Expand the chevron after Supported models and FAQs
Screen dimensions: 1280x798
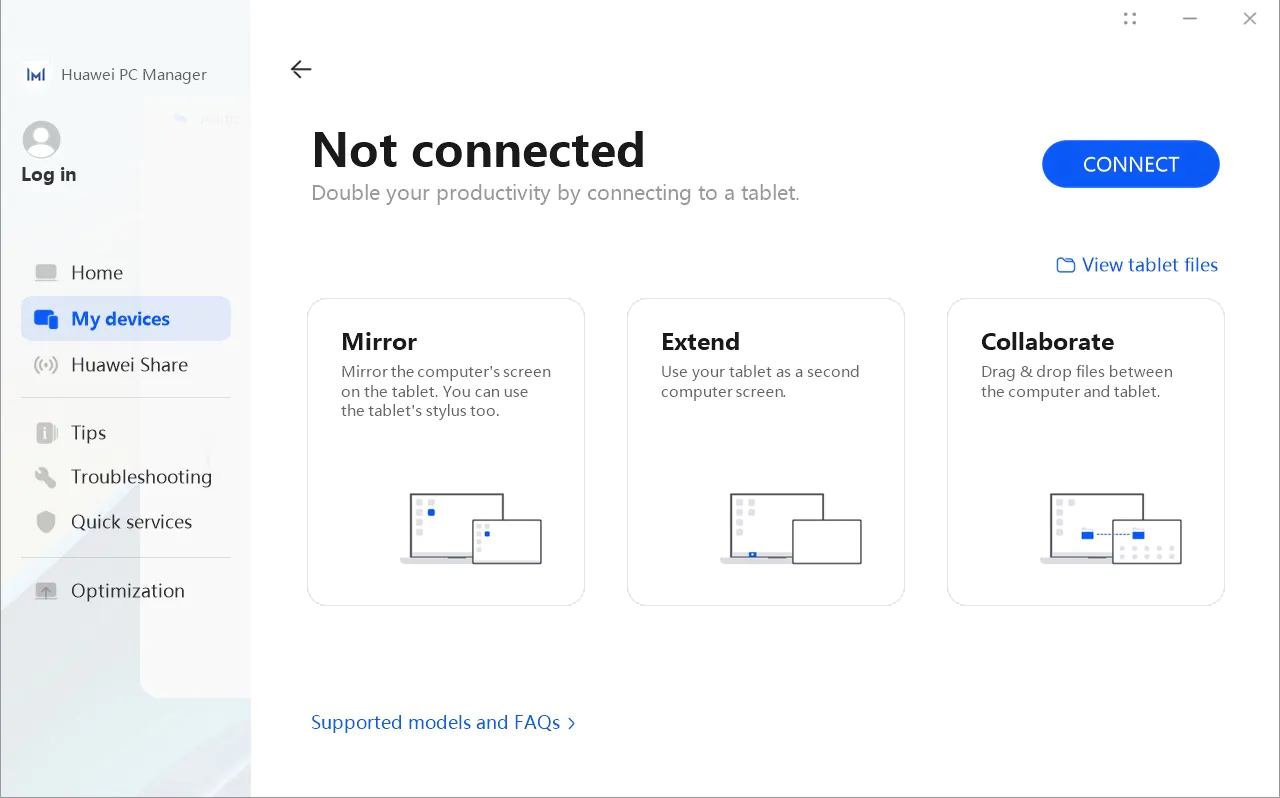[572, 723]
